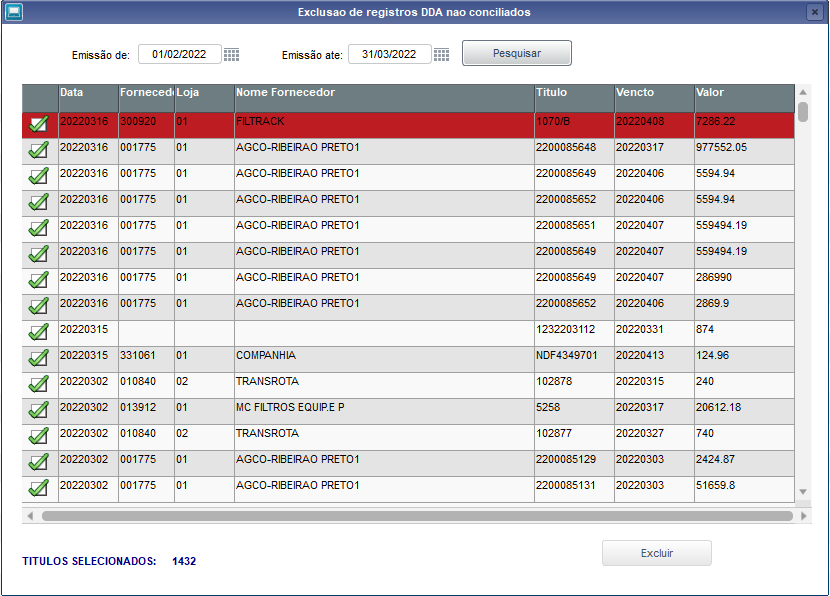This screenshot has height=596, width=830.
Task: Toggle checkbox for titulo 2200085129 row
Action: 39,463
